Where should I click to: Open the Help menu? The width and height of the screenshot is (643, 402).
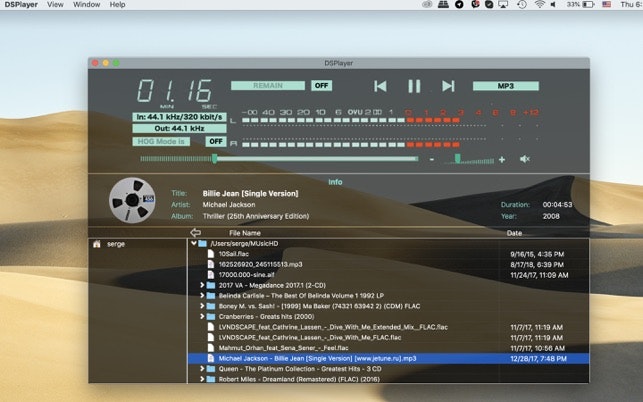117,5
